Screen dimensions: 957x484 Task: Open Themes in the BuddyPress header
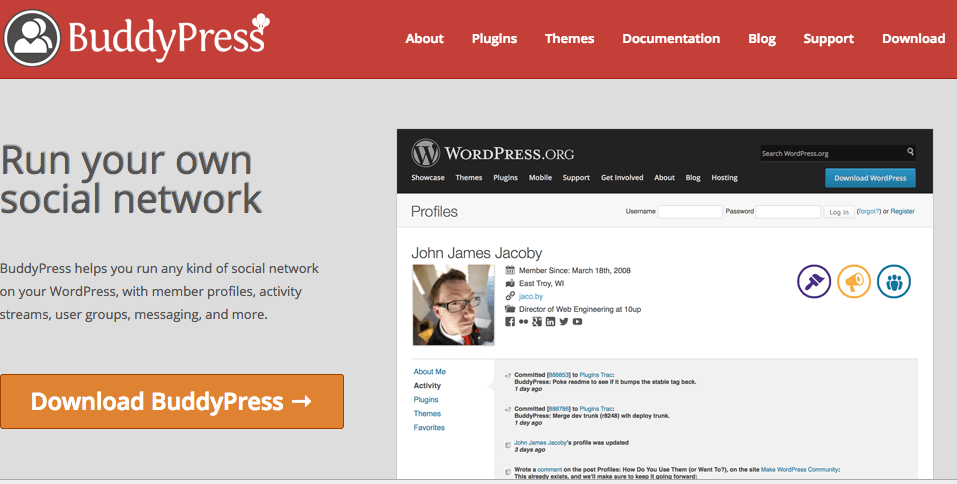569,38
